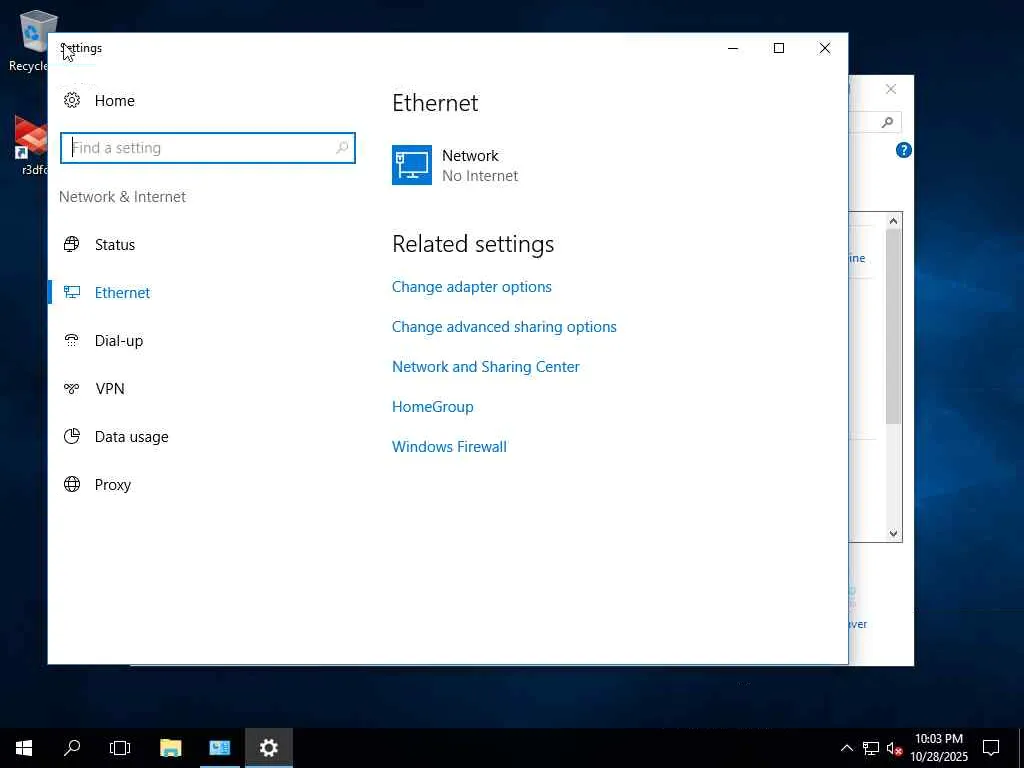
Task: Click the Data usage pie icon
Action: pyautogui.click(x=72, y=436)
